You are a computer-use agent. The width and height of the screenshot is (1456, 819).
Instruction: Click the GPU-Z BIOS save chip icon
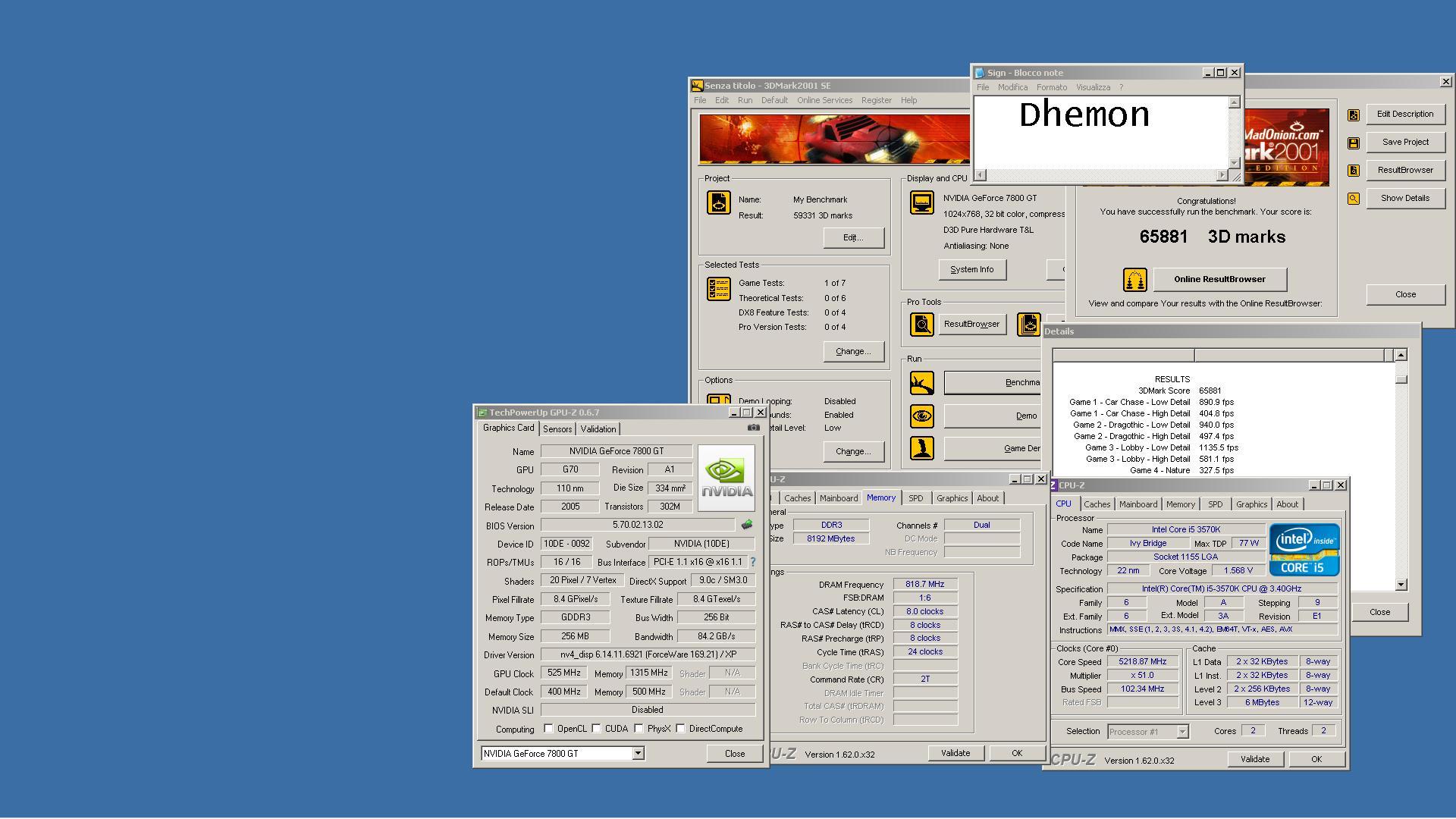pyautogui.click(x=747, y=525)
